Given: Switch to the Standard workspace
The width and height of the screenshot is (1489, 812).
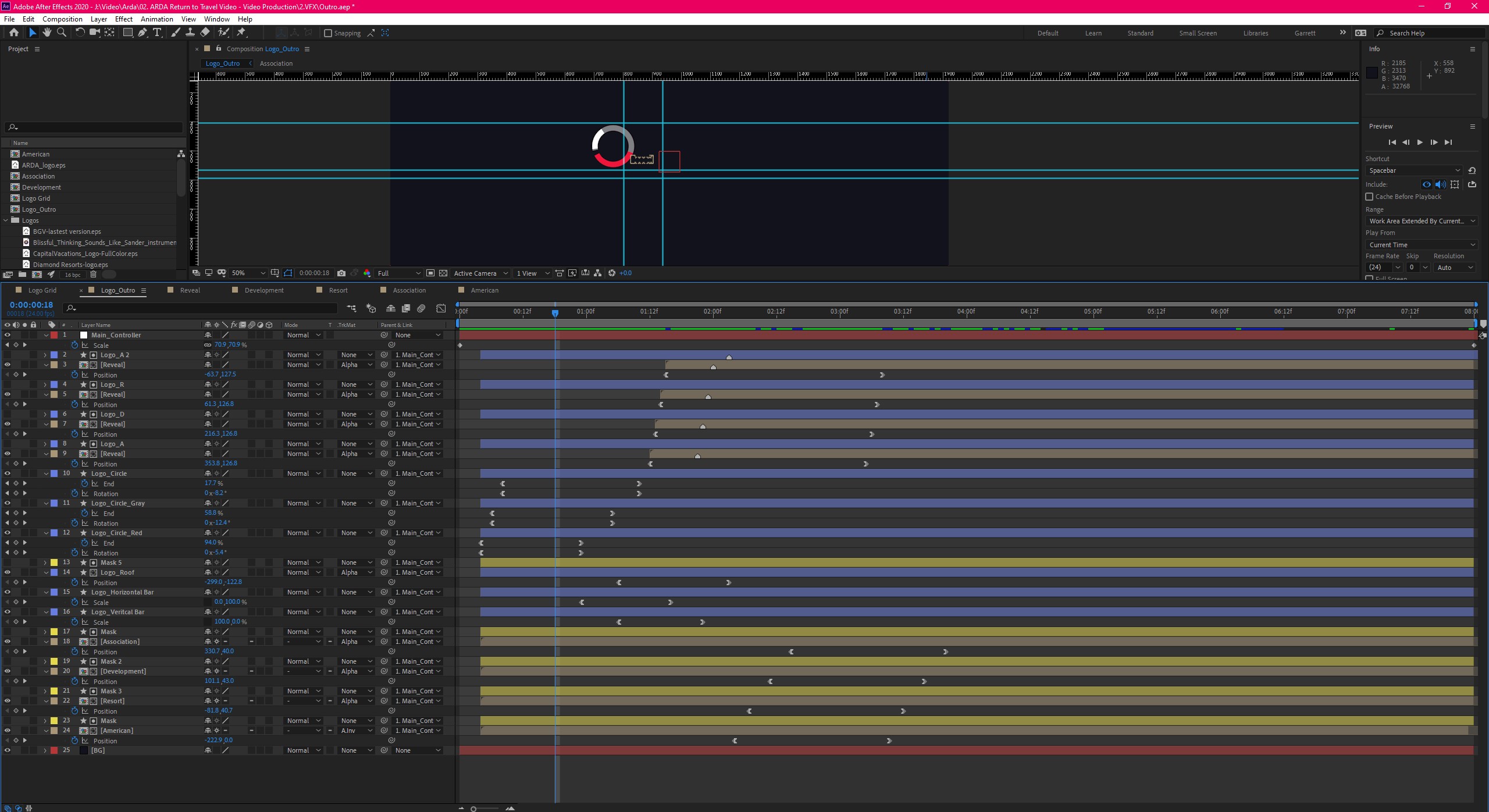Looking at the screenshot, I should coord(1140,33).
